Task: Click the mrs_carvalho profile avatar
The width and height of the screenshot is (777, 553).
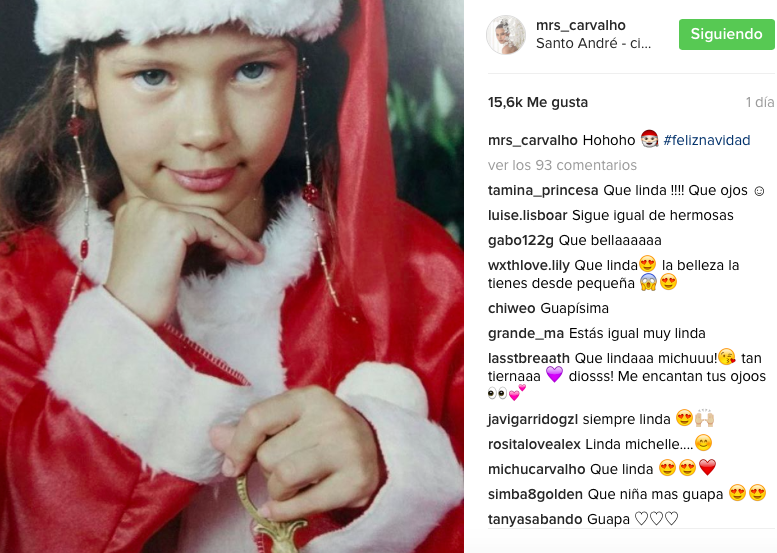Action: tap(505, 35)
